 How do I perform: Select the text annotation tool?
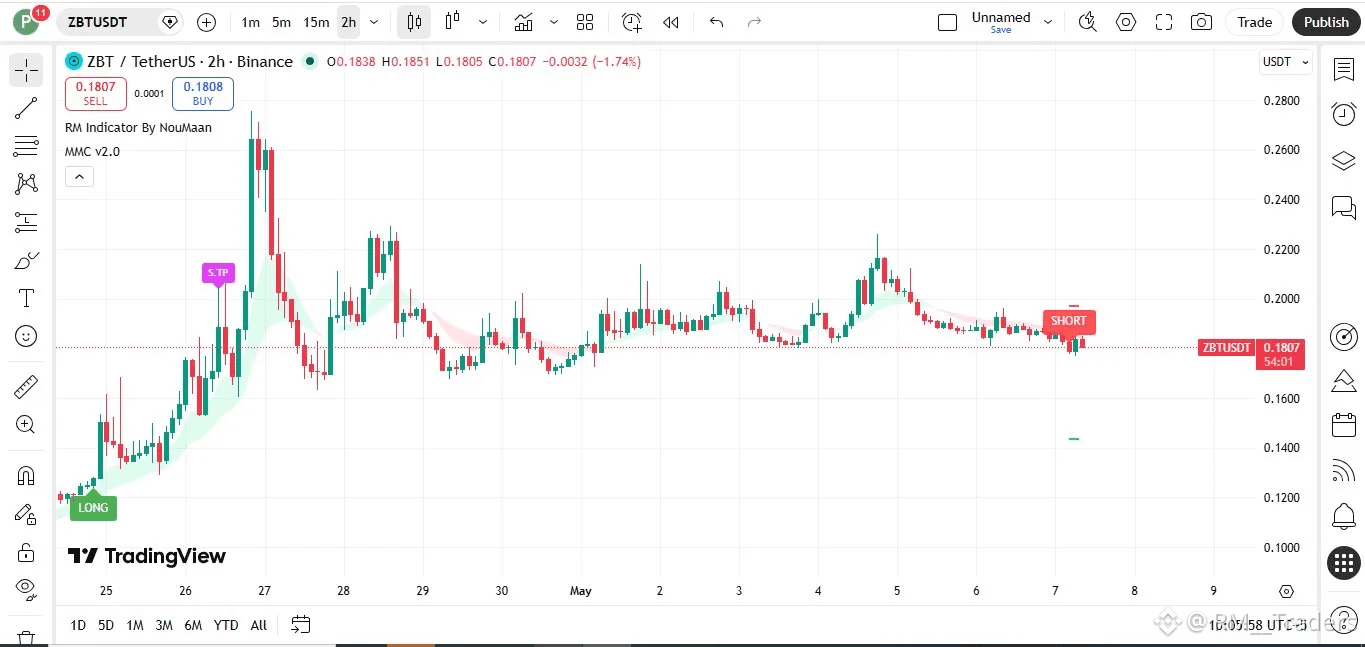(26, 298)
